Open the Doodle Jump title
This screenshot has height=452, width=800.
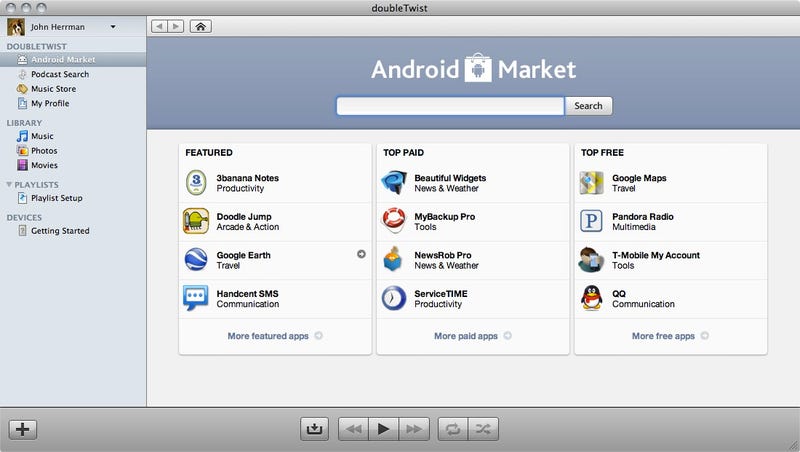pyautogui.click(x=244, y=217)
